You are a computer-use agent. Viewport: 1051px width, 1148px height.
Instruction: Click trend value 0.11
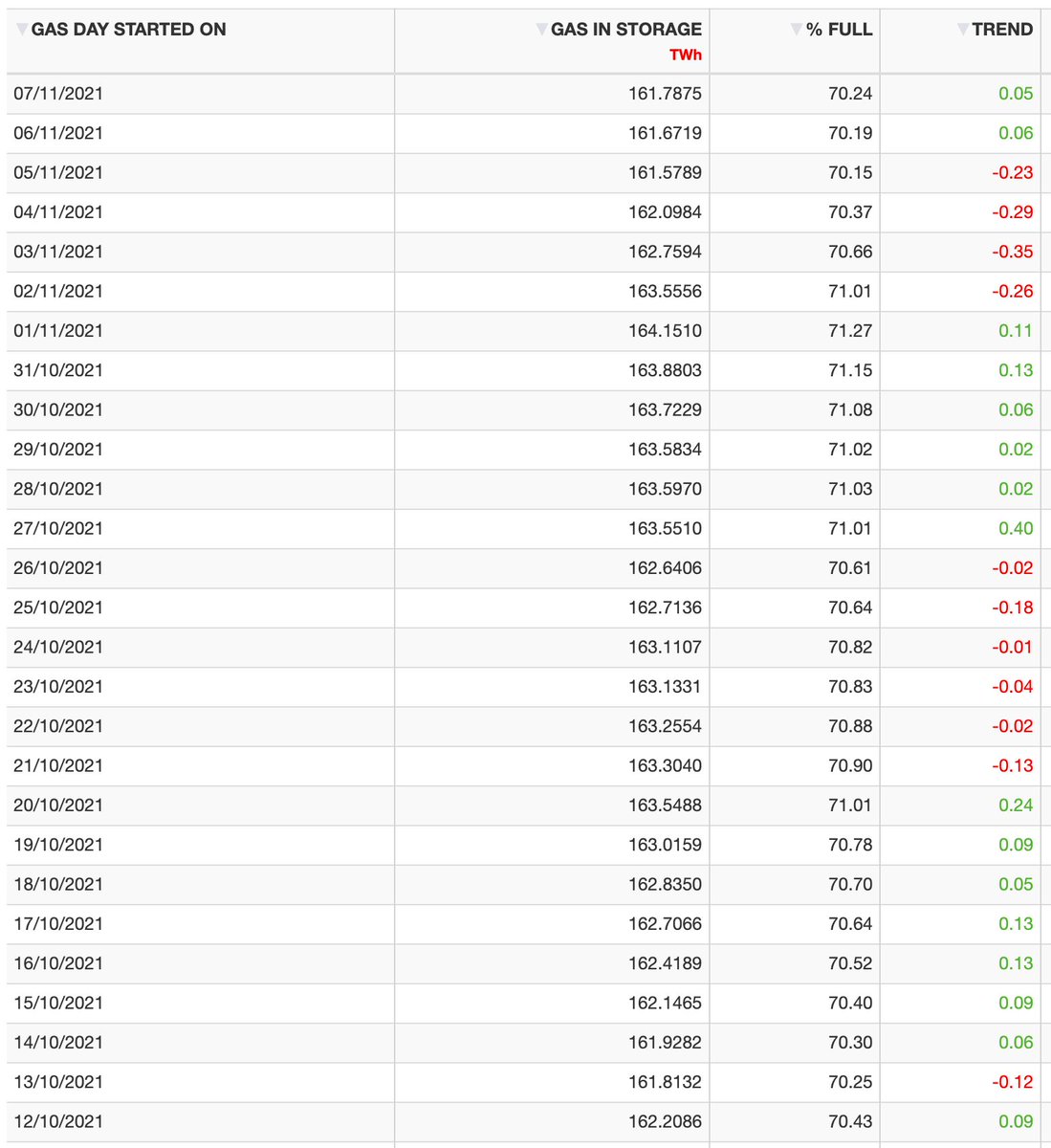coord(1016,331)
